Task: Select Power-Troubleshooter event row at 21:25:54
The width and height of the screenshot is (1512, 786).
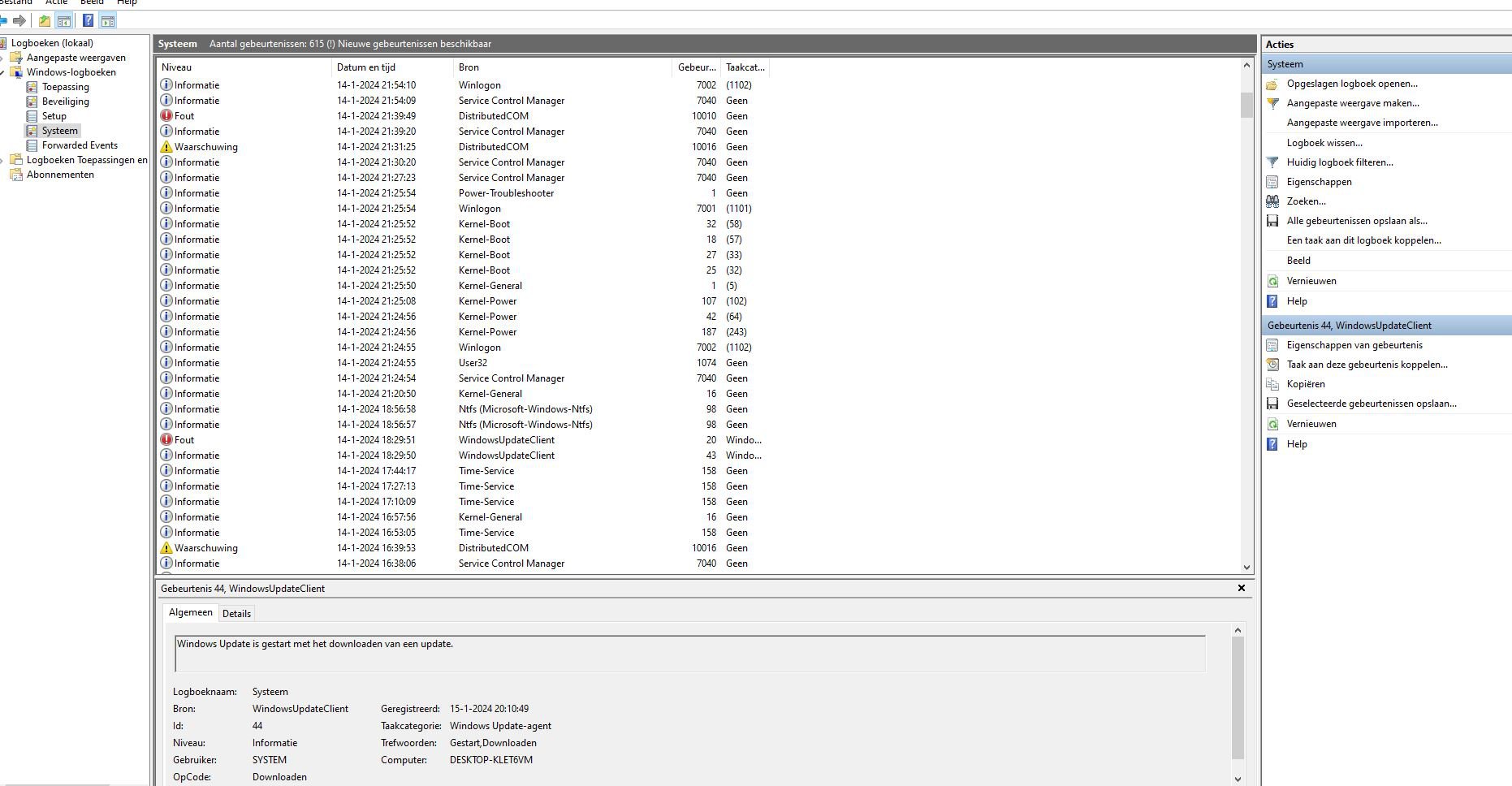Action: point(698,193)
